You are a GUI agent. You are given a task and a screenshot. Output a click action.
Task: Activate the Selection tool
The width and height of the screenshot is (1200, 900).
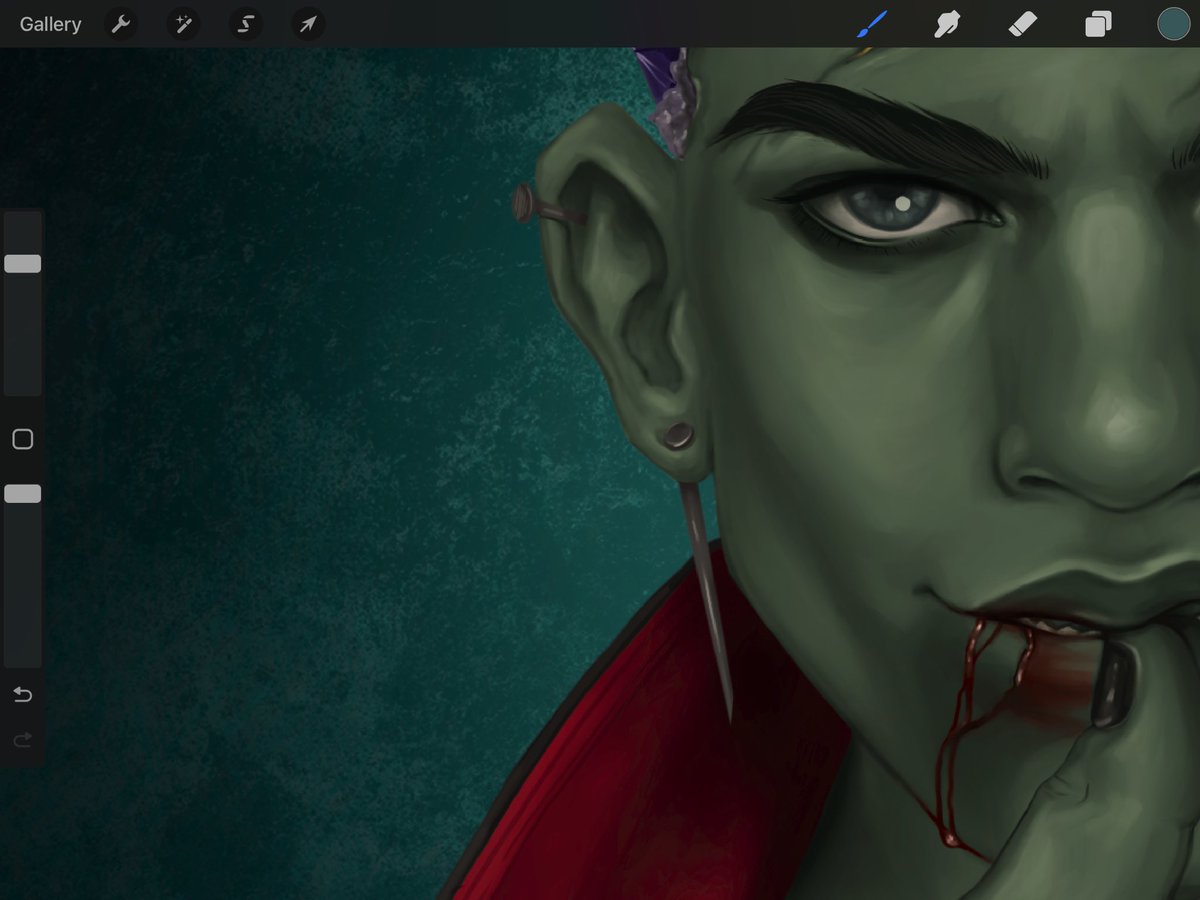(246, 24)
